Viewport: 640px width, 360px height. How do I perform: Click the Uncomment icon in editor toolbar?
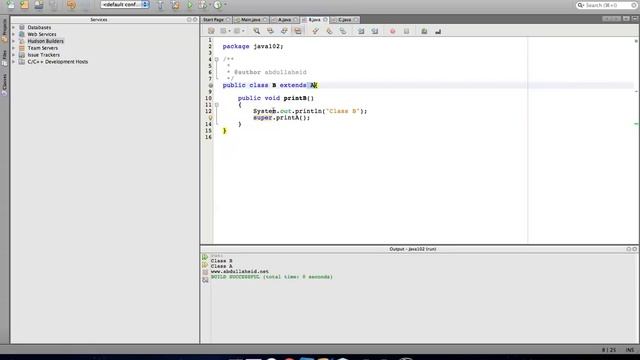click(438, 31)
